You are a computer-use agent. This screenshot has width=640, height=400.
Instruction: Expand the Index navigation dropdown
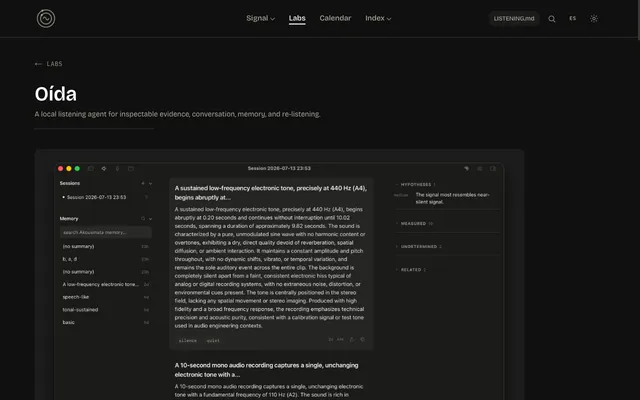pyautogui.click(x=378, y=18)
